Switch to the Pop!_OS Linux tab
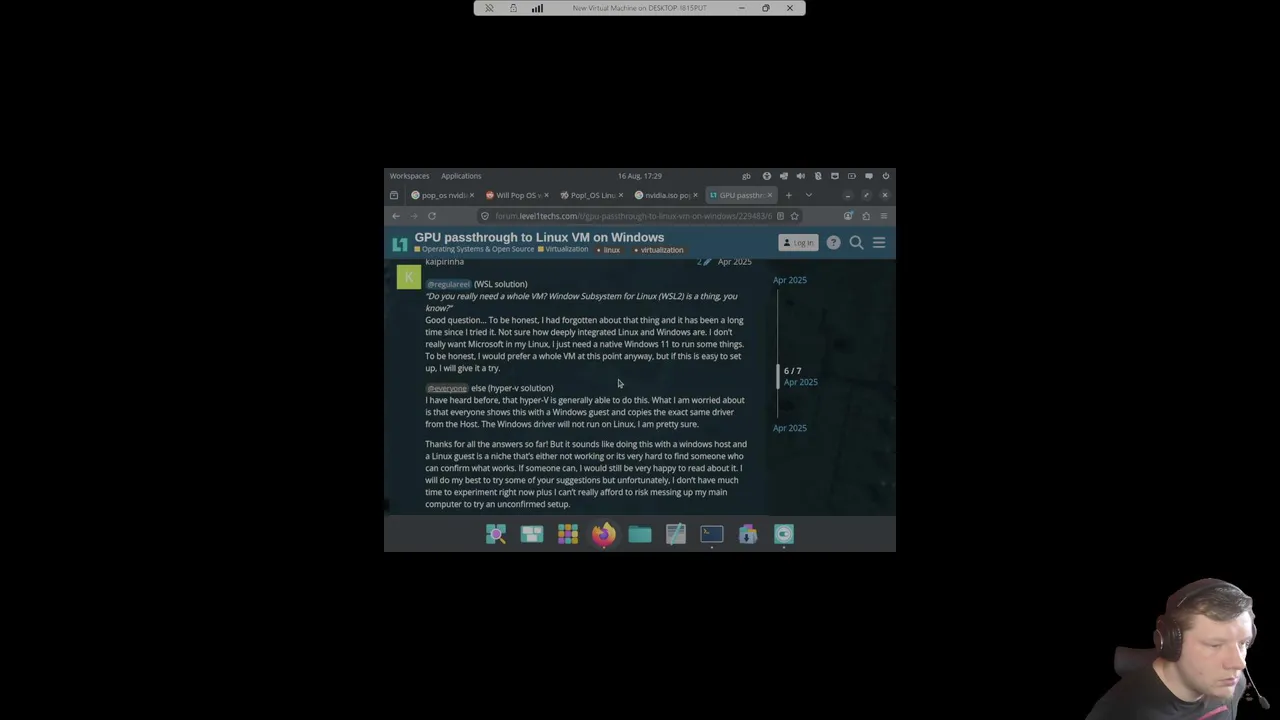This screenshot has width=1280, height=720. click(592, 195)
